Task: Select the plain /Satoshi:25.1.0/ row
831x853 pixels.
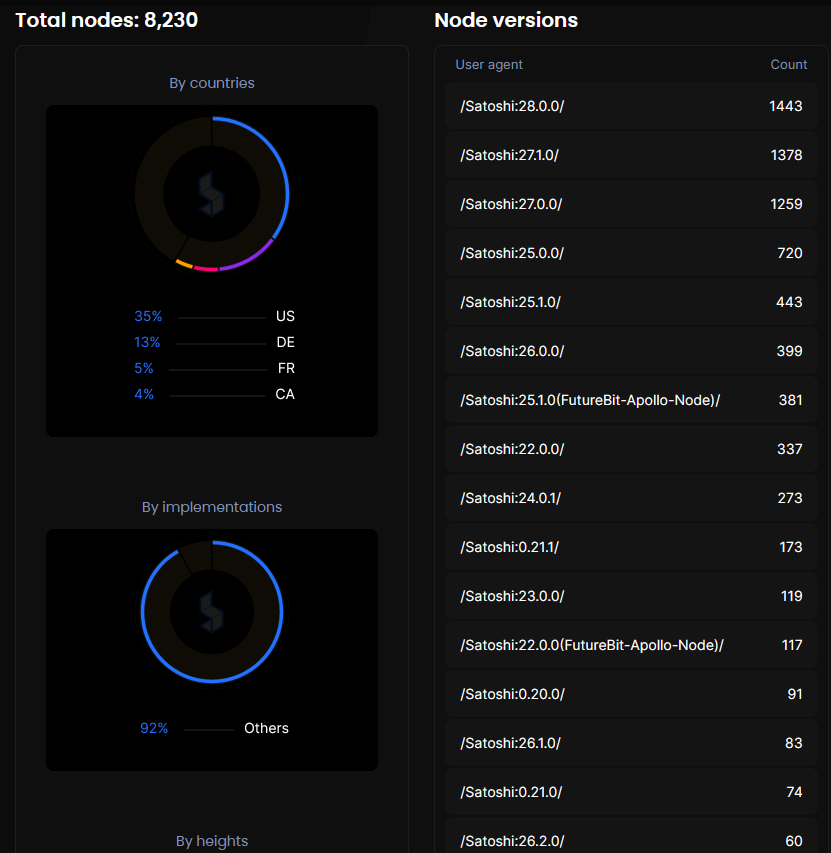Action: (x=631, y=302)
